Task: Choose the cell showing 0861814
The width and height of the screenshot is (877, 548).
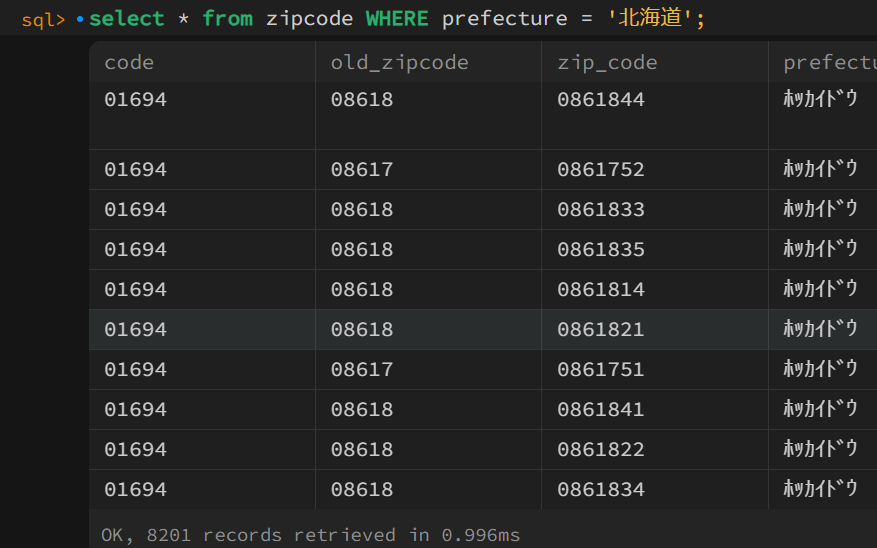Action: [x=601, y=290]
